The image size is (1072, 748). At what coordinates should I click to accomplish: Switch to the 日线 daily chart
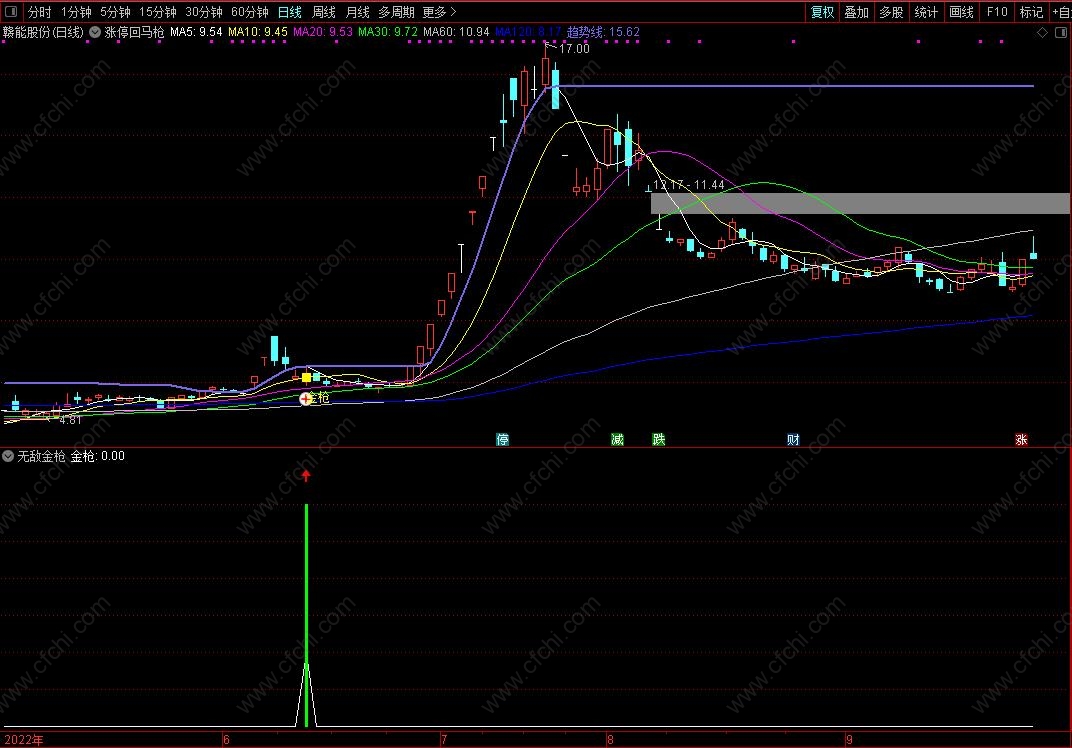pyautogui.click(x=290, y=12)
